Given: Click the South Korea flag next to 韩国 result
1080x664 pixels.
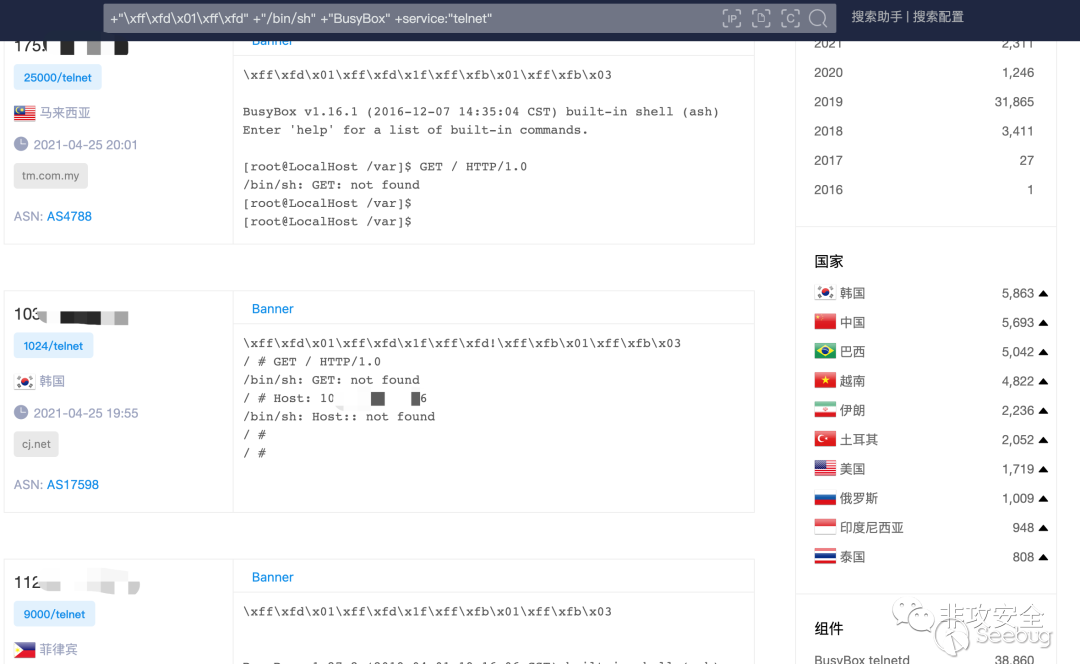Looking at the screenshot, I should tap(25, 381).
